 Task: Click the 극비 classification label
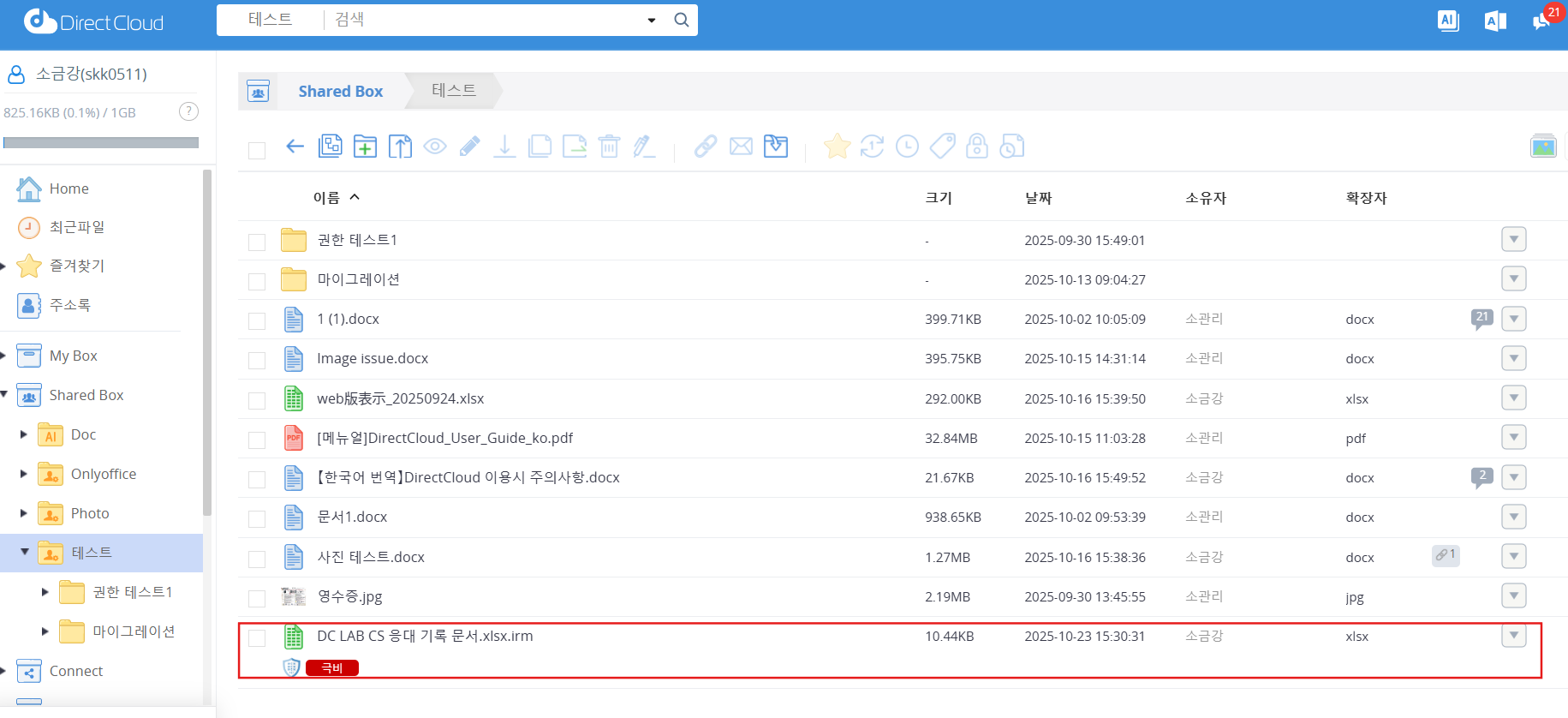click(332, 667)
